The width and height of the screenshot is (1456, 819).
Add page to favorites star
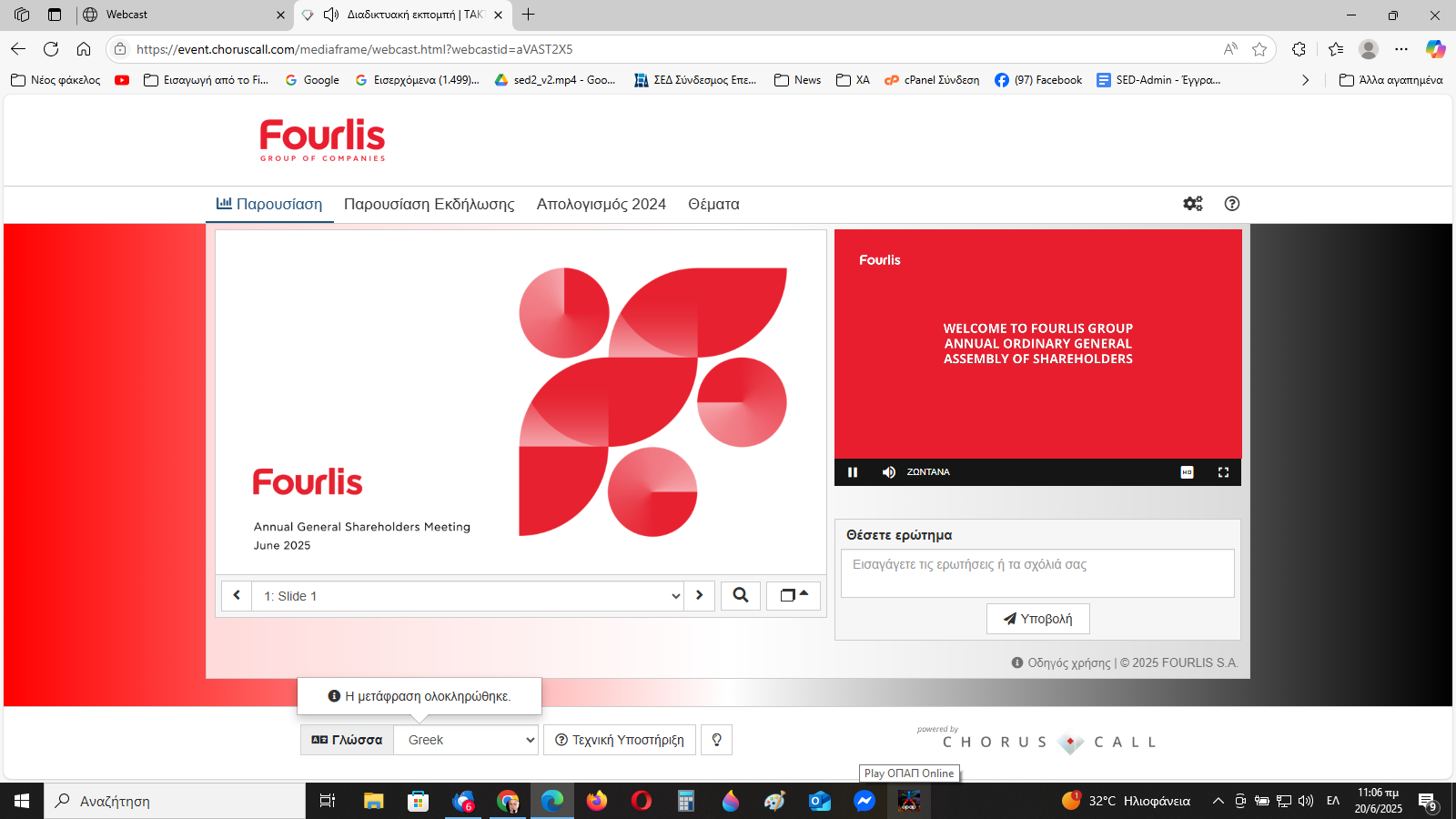coord(1259,49)
